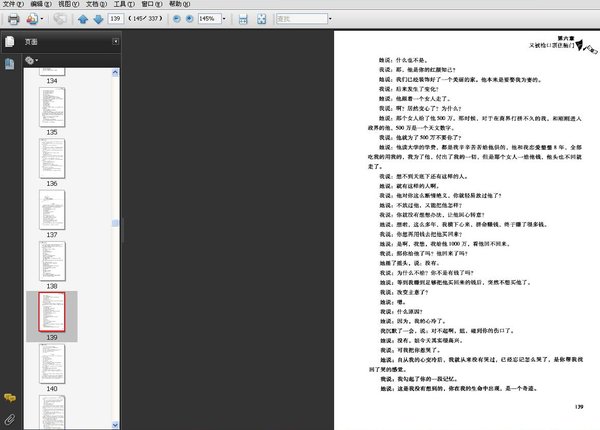Open the 视图 (View) menu
The image size is (600, 430).
click(x=68, y=4)
